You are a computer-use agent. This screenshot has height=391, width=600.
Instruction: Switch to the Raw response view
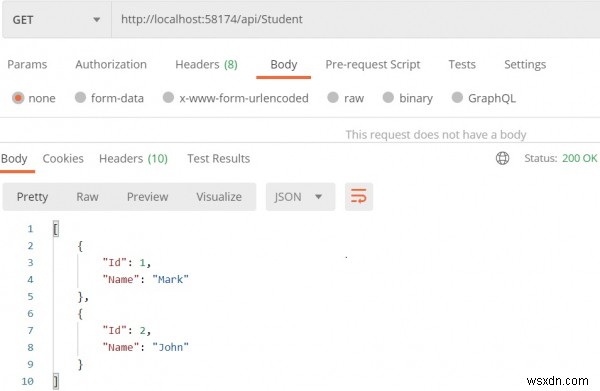[x=87, y=197]
